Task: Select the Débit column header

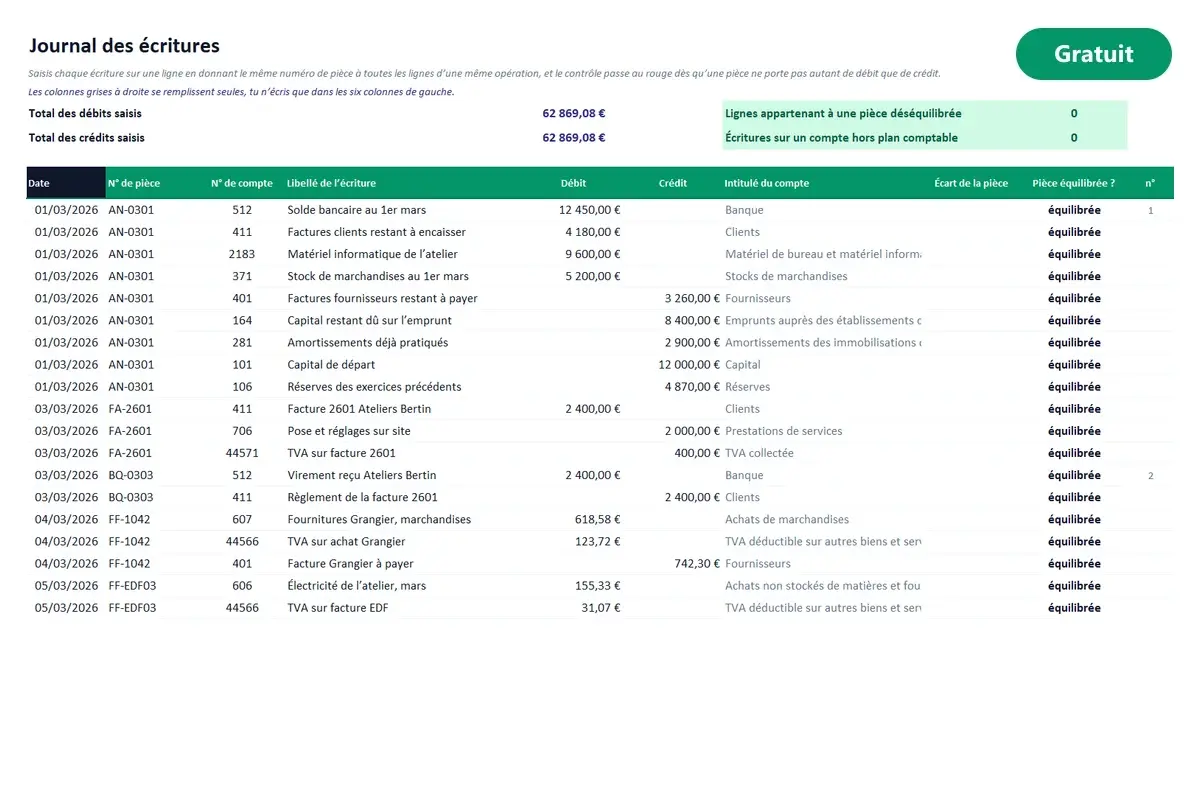Action: coord(574,183)
